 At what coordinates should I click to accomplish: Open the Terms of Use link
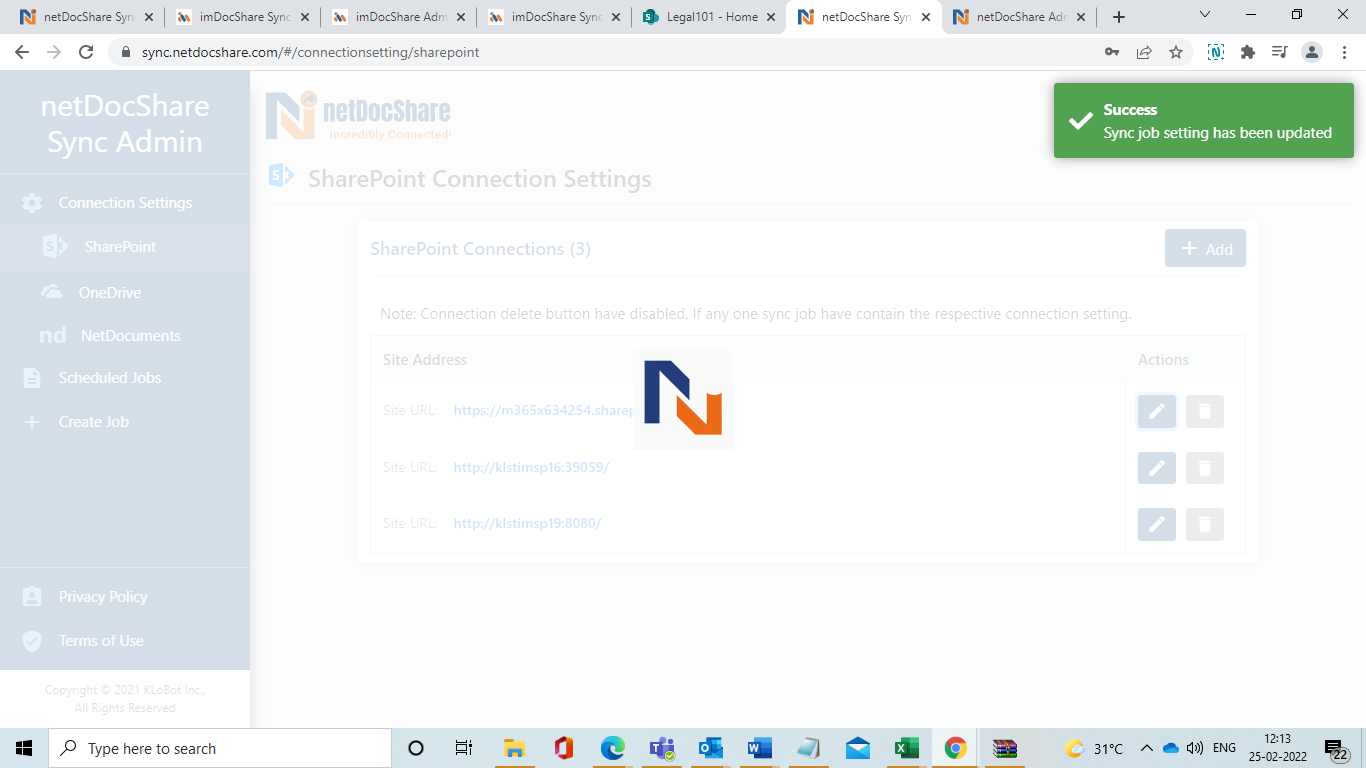[101, 640]
